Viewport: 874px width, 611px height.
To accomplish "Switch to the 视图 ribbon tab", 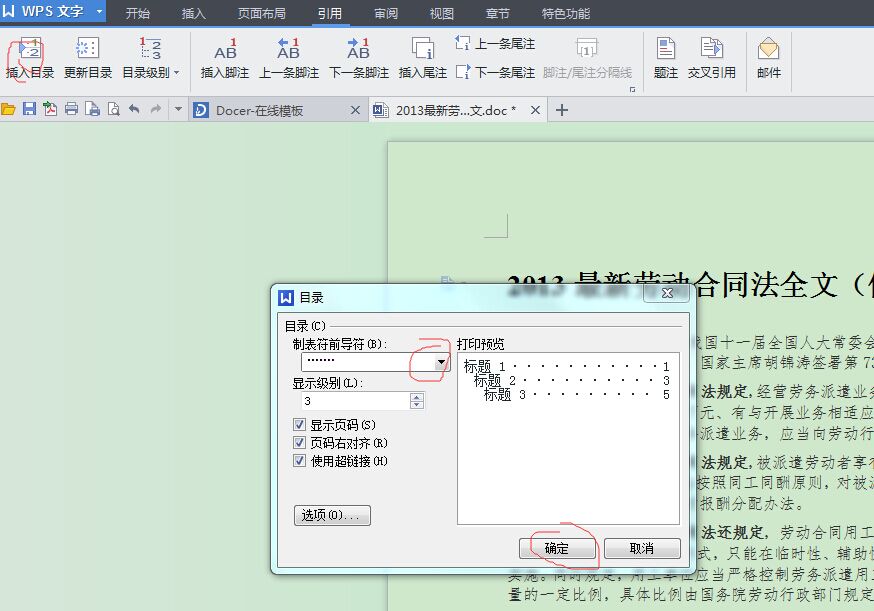I will pyautogui.click(x=442, y=13).
